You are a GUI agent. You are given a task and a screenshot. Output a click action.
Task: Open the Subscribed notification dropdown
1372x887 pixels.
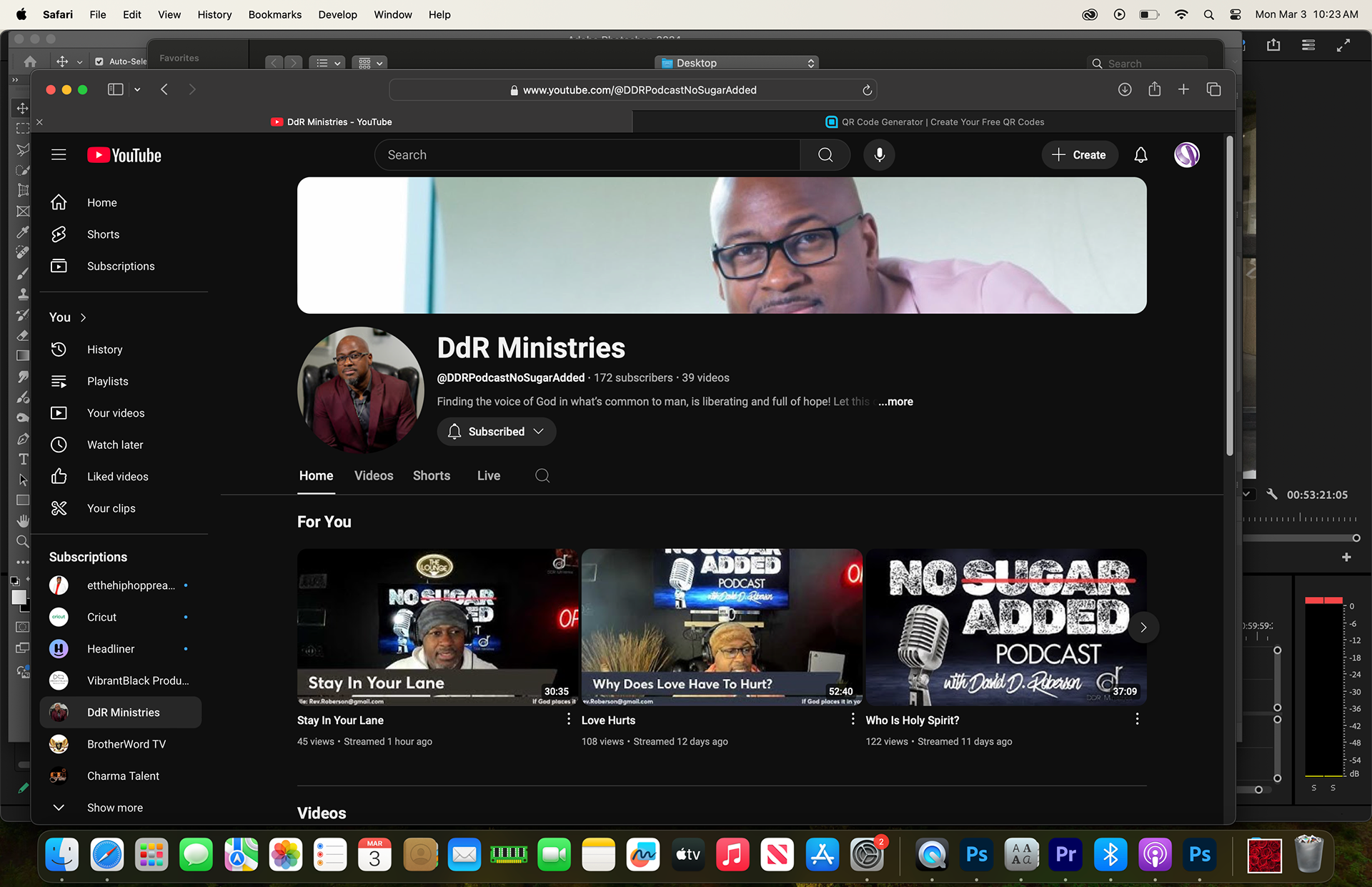(497, 431)
